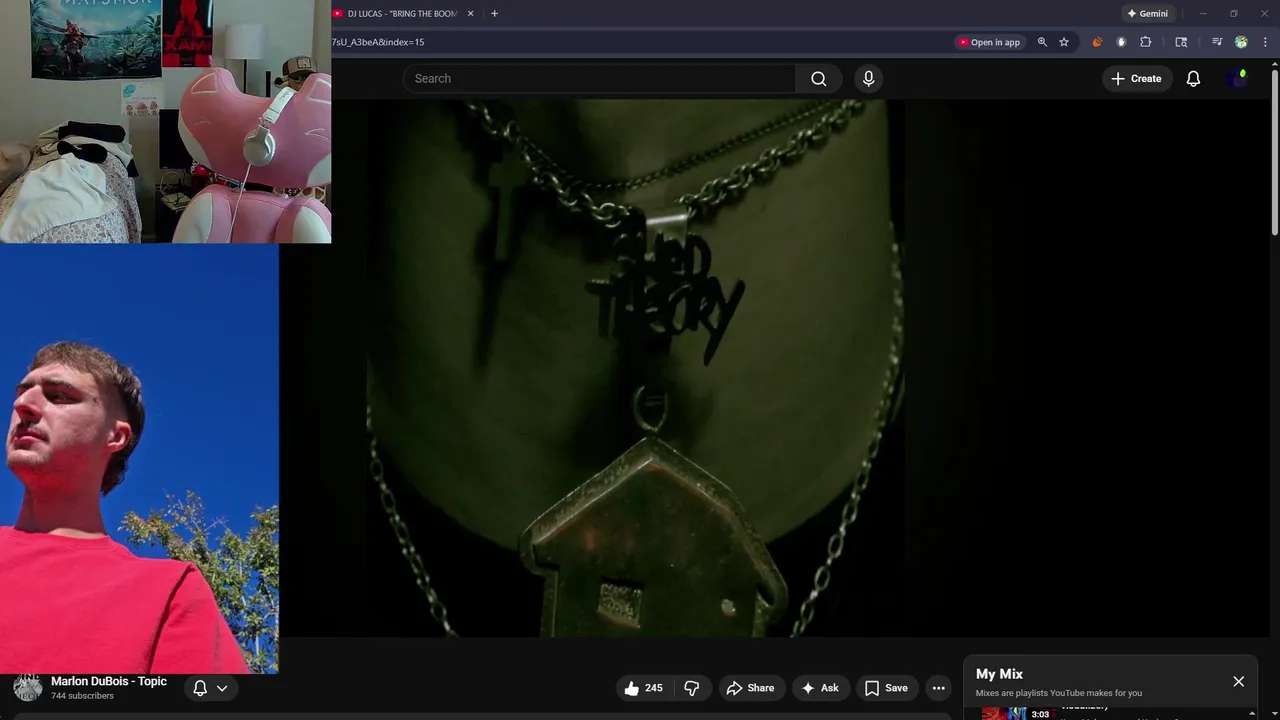Click the YouTube search magnifier button
Screen dimensions: 1280x720
[818, 79]
